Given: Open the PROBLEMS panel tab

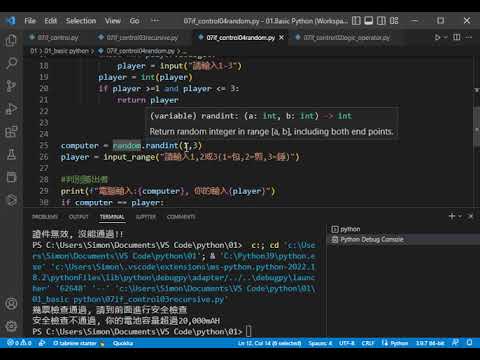Looking at the screenshot, I should (x=45, y=217).
